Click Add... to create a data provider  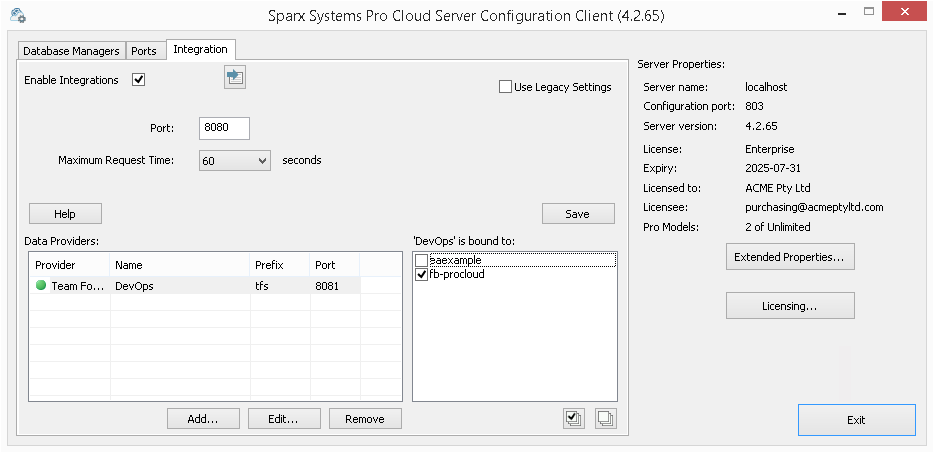[204, 419]
